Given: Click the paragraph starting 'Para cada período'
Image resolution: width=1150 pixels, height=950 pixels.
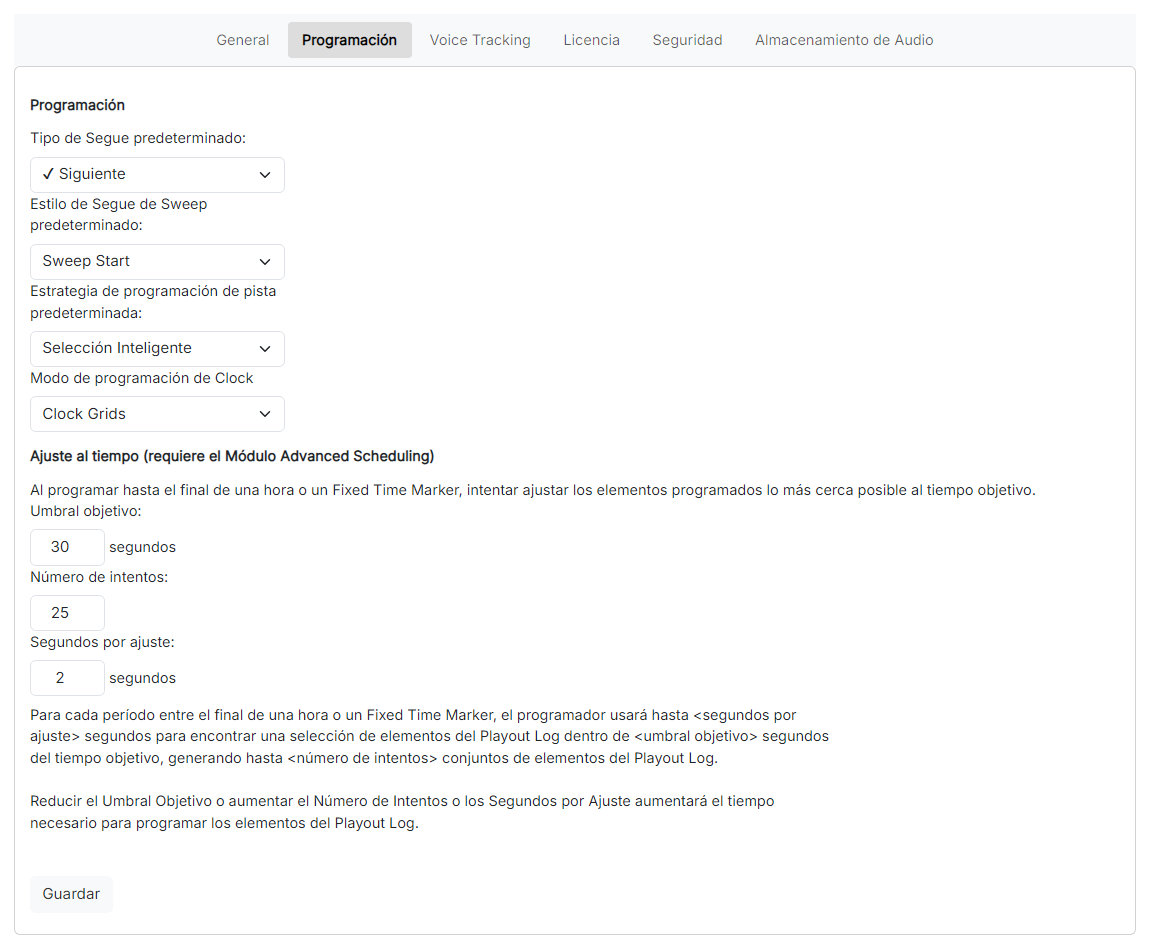Looking at the screenshot, I should pyautogui.click(x=430, y=737).
